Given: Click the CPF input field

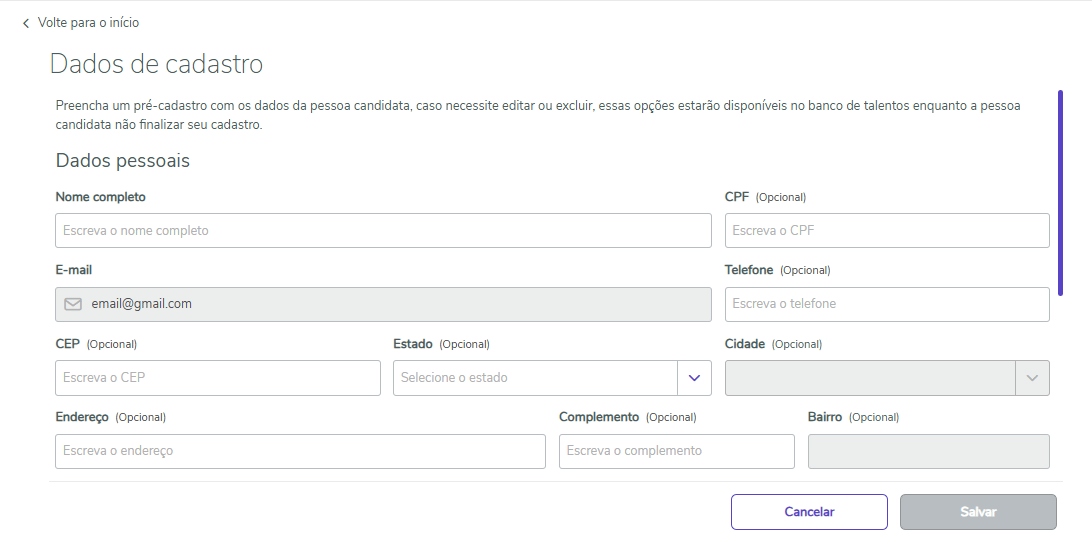Looking at the screenshot, I should [887, 231].
